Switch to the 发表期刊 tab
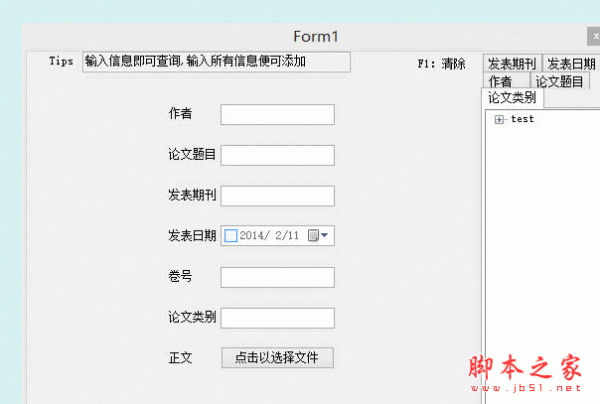Viewport: 600px width, 404px height. tap(512, 63)
